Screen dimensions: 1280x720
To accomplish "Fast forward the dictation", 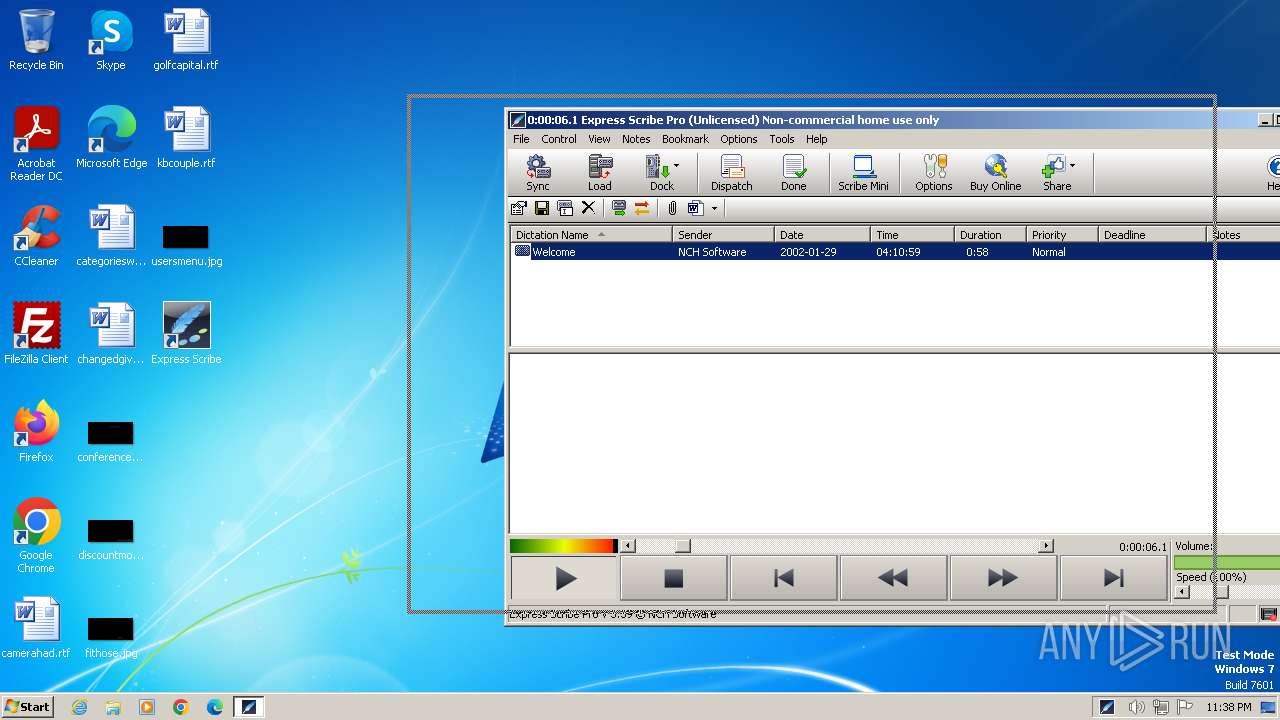I will 1003,578.
